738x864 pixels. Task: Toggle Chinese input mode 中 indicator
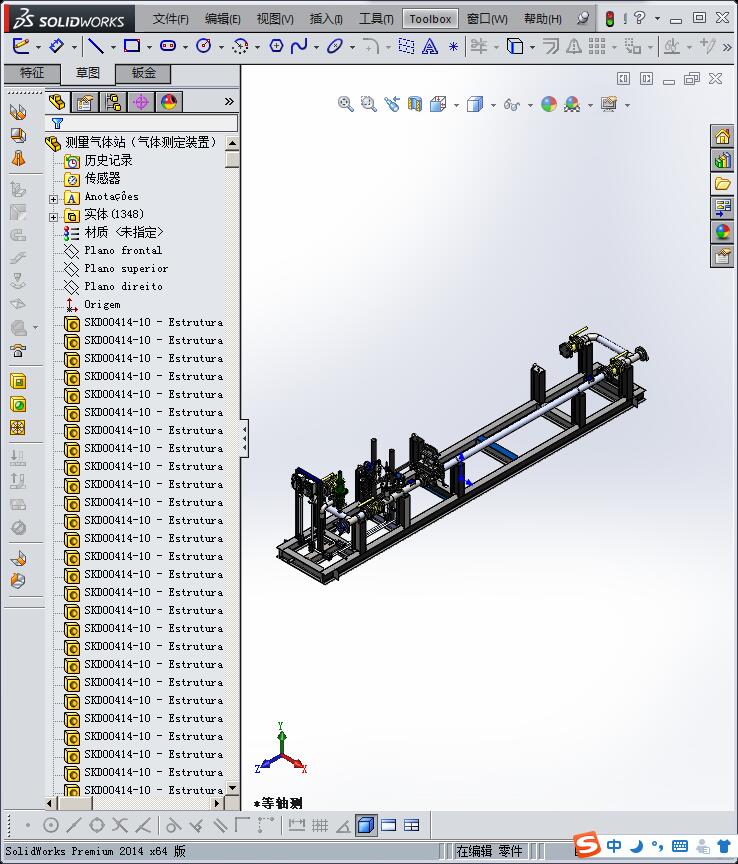(x=614, y=845)
